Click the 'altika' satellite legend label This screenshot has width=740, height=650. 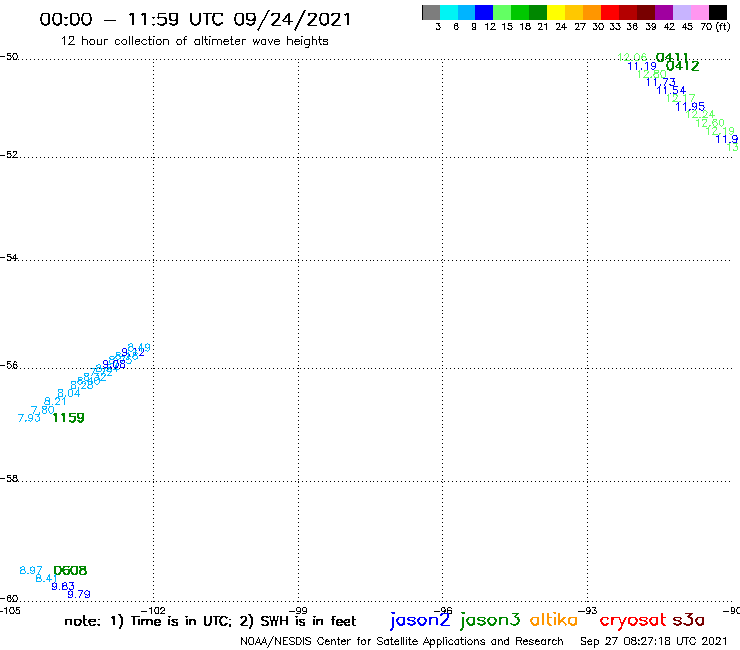tap(554, 619)
